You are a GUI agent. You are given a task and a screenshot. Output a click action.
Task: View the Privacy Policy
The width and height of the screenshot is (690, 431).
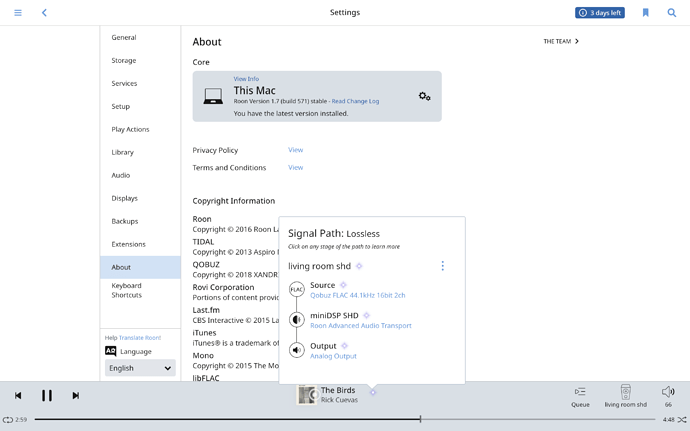[x=295, y=150]
